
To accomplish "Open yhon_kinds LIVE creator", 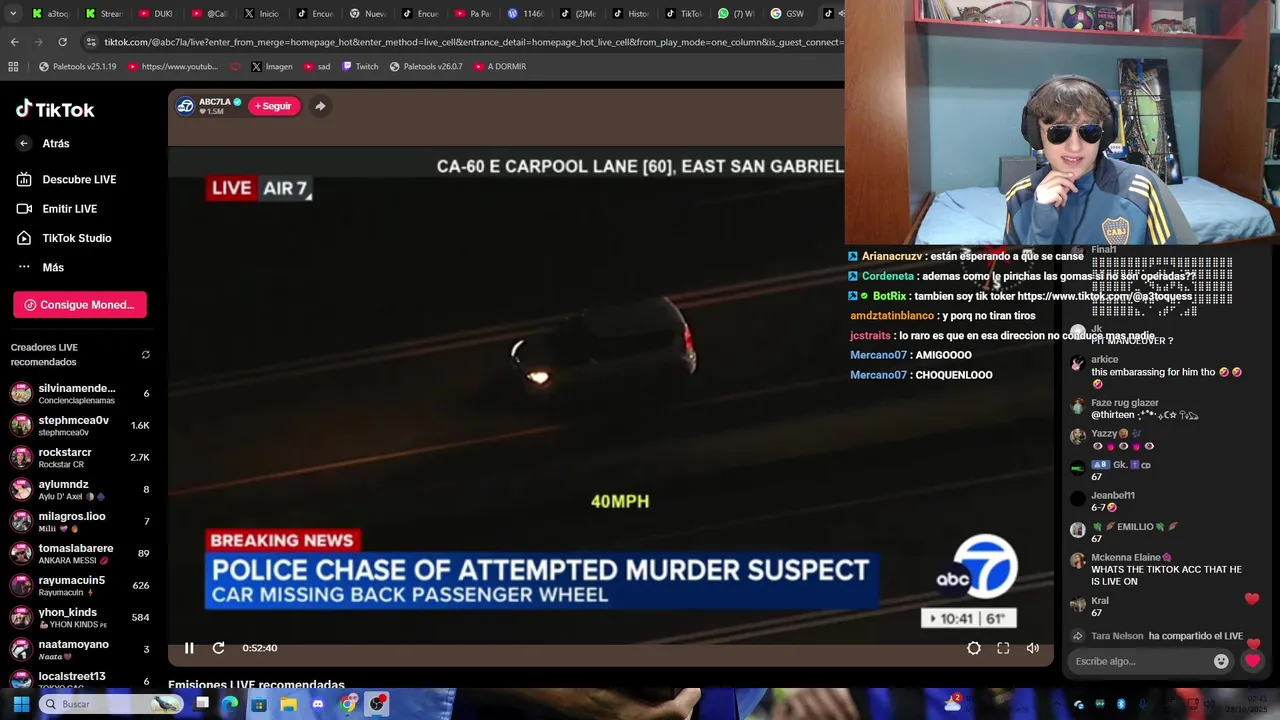I will pyautogui.click(x=80, y=618).
